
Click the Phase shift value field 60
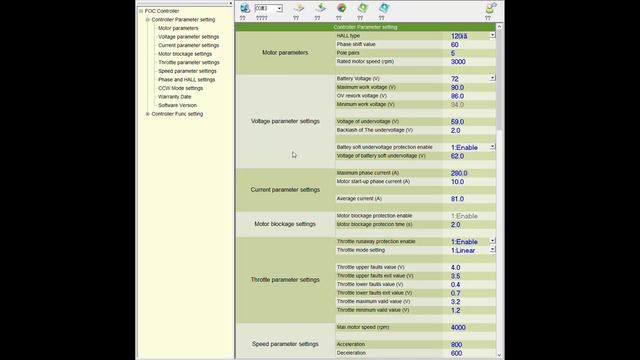(469, 44)
